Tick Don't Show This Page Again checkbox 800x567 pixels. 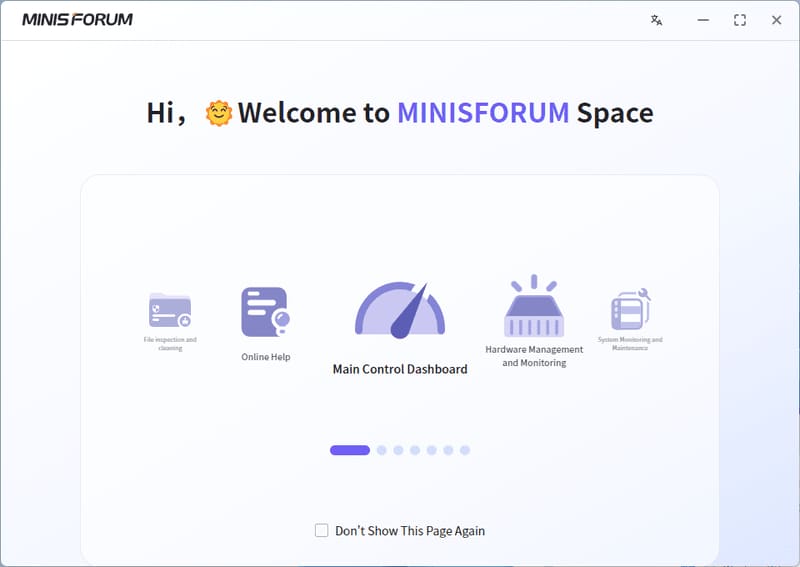click(x=321, y=530)
